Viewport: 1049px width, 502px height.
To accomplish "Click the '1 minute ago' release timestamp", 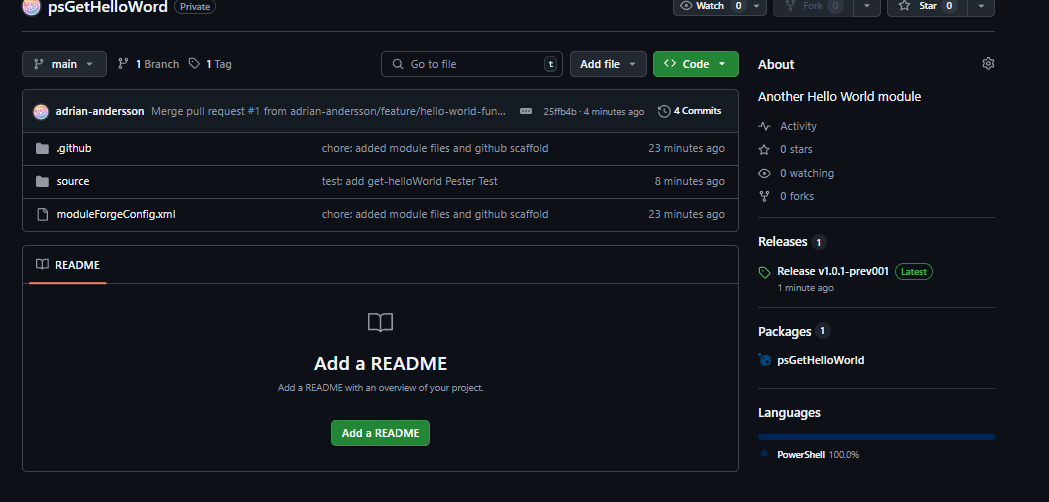I will [x=805, y=288].
